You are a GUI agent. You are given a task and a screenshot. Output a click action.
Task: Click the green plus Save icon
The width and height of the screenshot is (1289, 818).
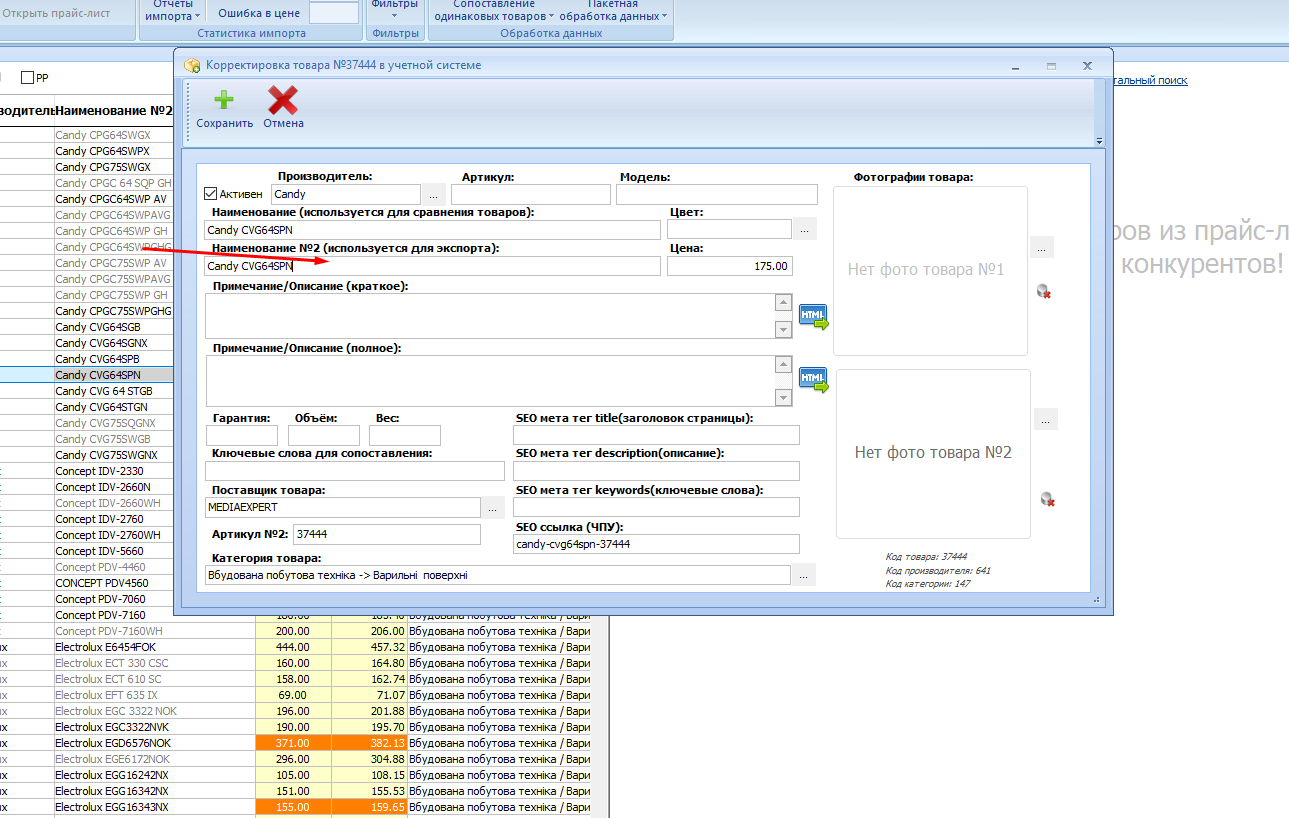tap(224, 100)
